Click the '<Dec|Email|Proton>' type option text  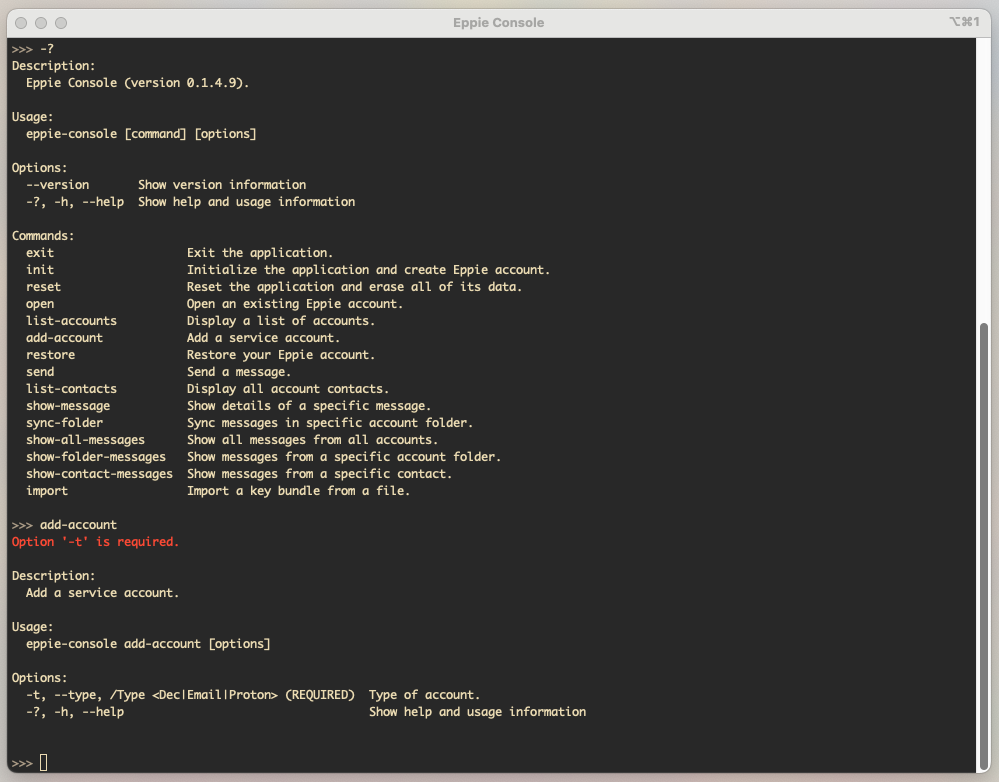[x=215, y=695]
